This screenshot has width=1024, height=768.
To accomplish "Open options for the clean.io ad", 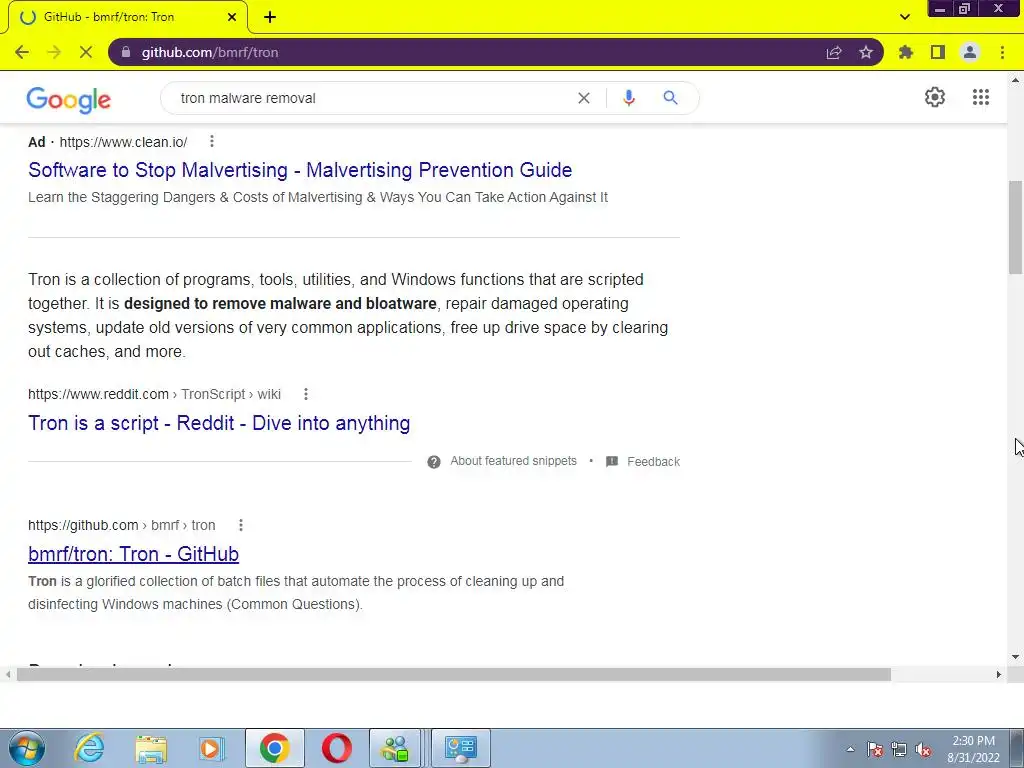I will [212, 141].
